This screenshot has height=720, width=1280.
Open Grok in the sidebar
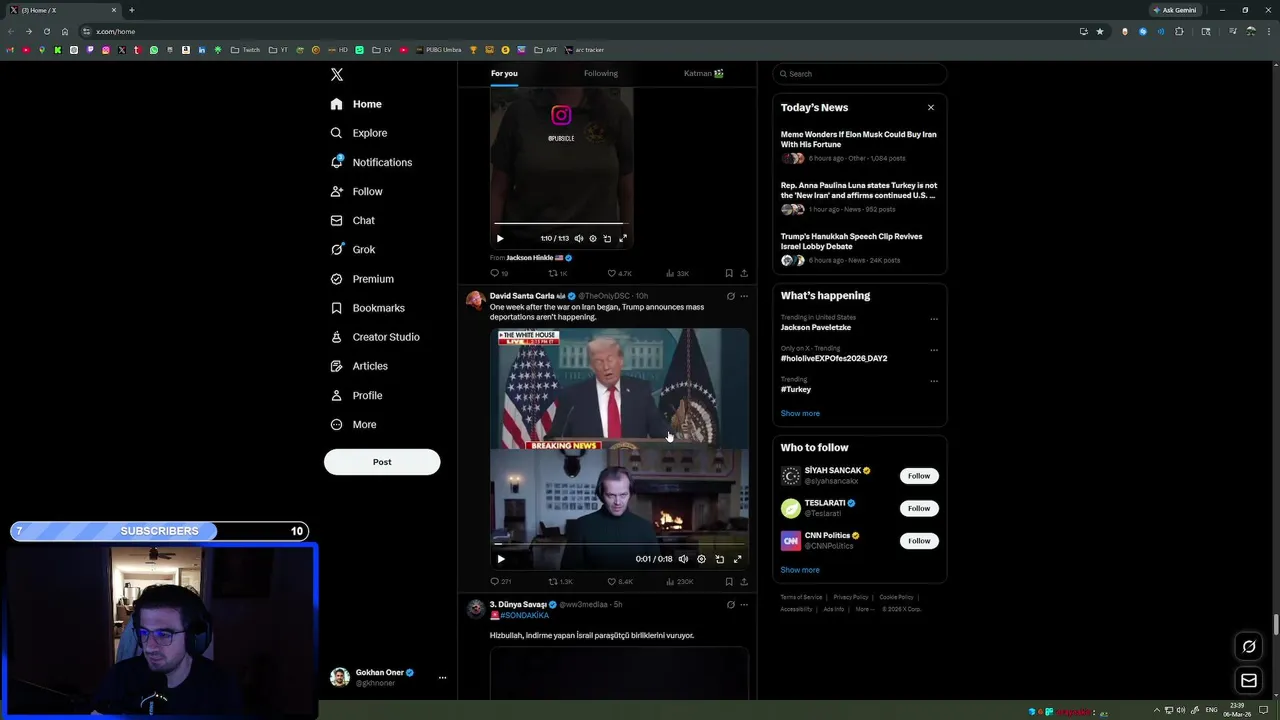[x=353, y=249]
